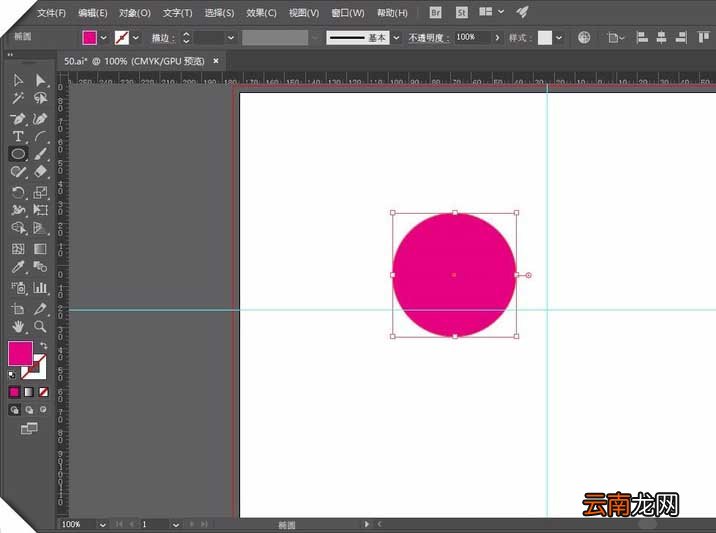
Task: Open the arrange documents dropdown
Action: tap(491, 12)
